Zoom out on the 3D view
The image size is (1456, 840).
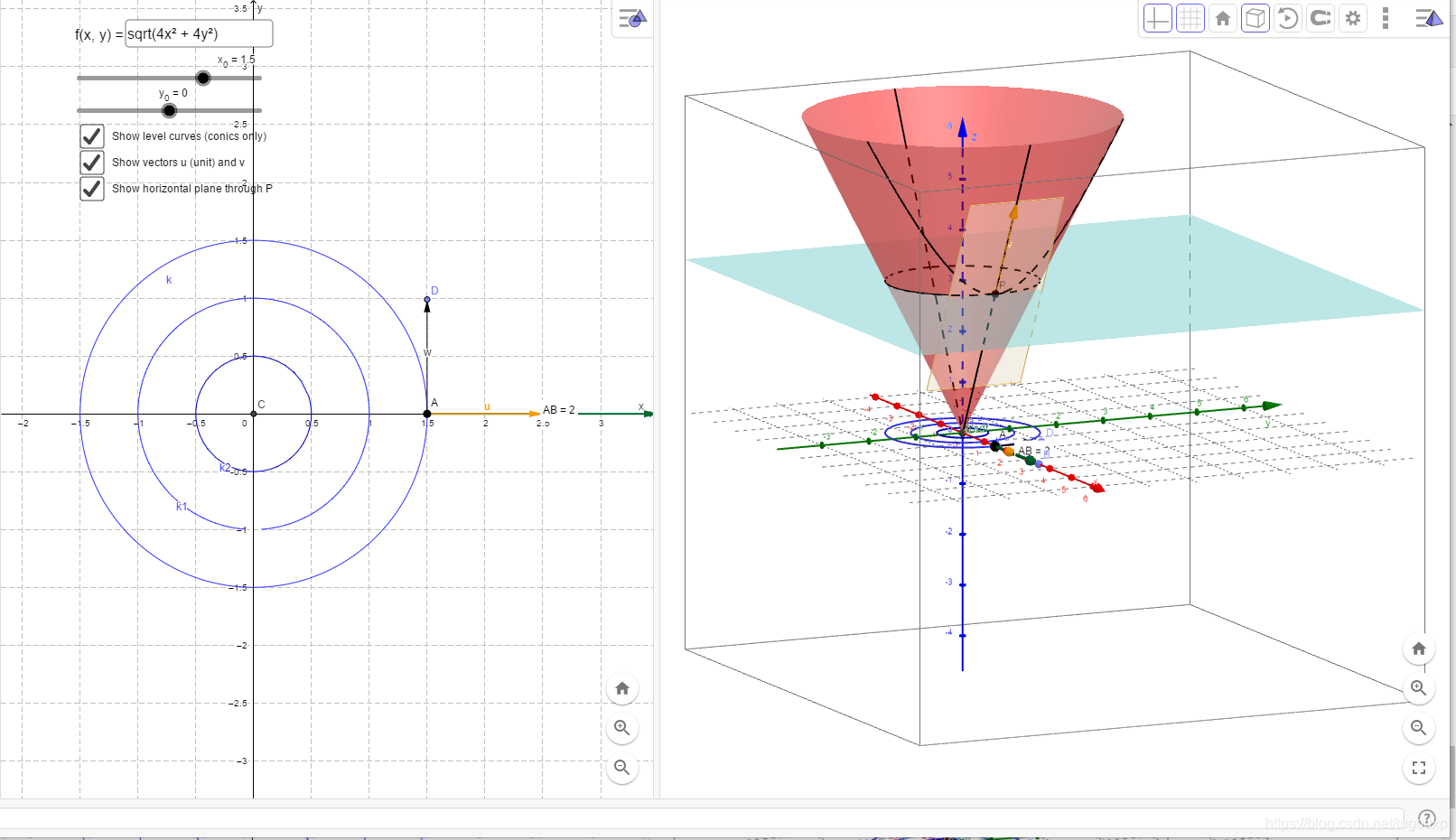(1419, 728)
